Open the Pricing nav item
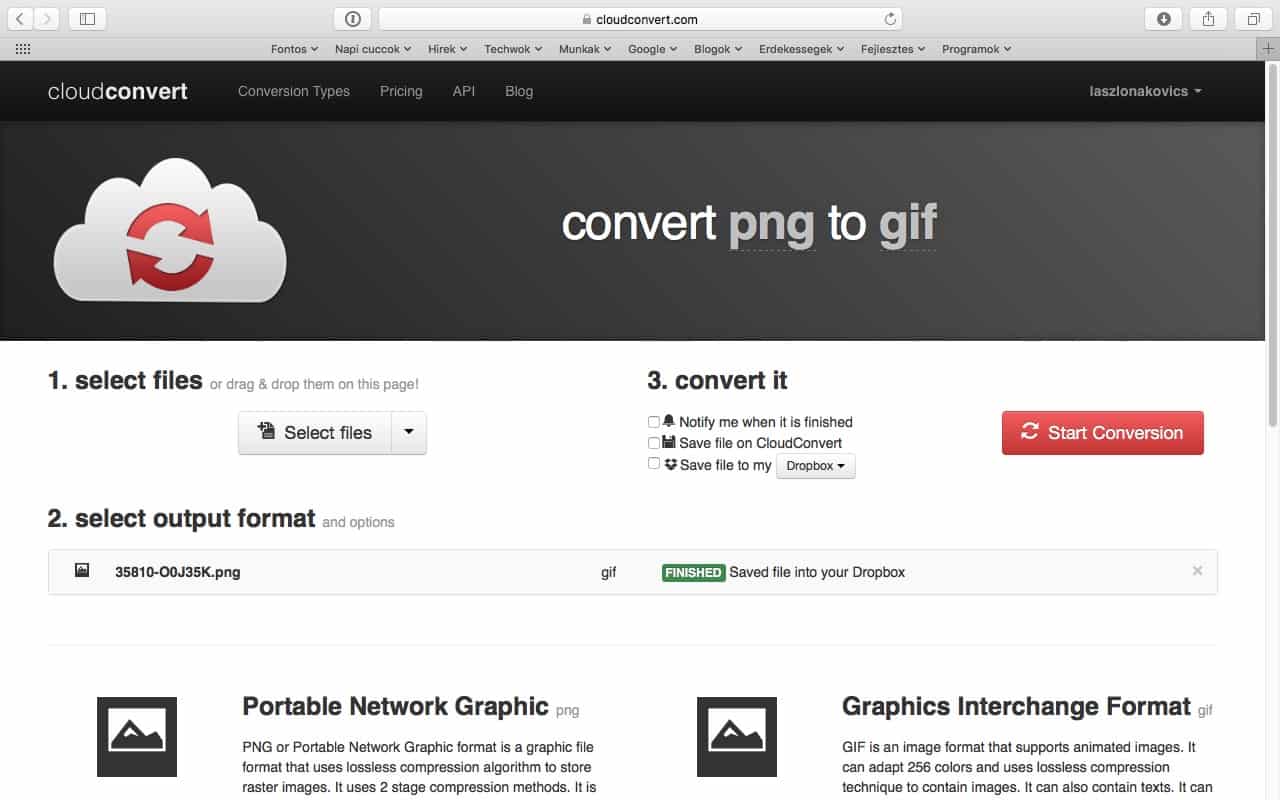Screen dimensions: 1280x800 [x=401, y=91]
